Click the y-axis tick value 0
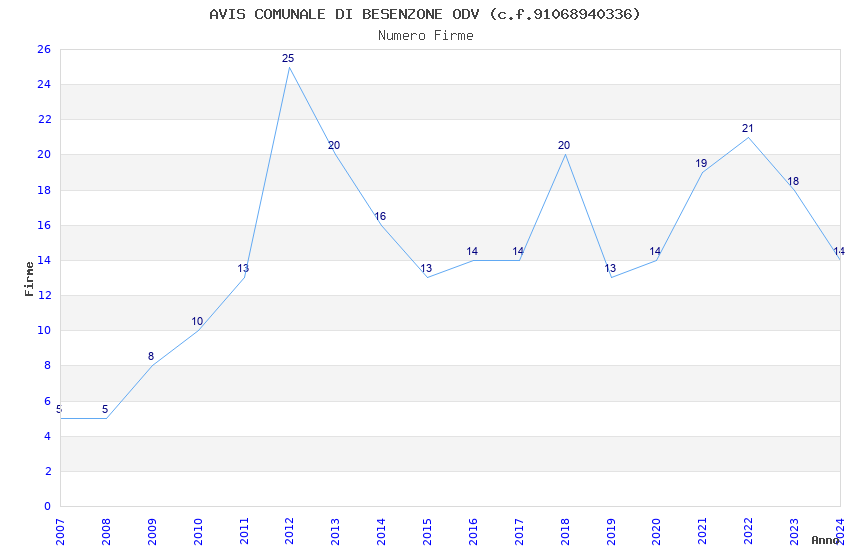The width and height of the screenshot is (850, 550). (47, 507)
